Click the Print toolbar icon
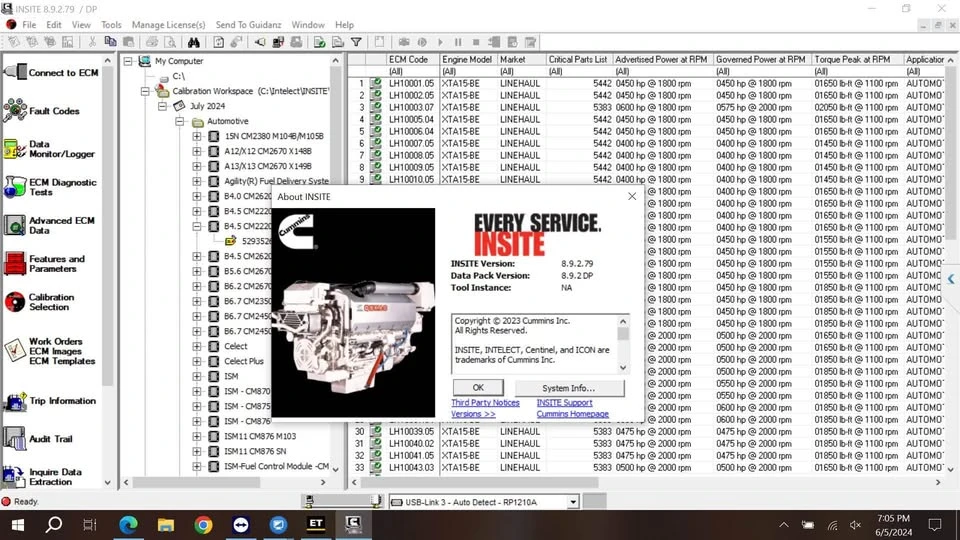This screenshot has width=960, height=540. (151, 42)
